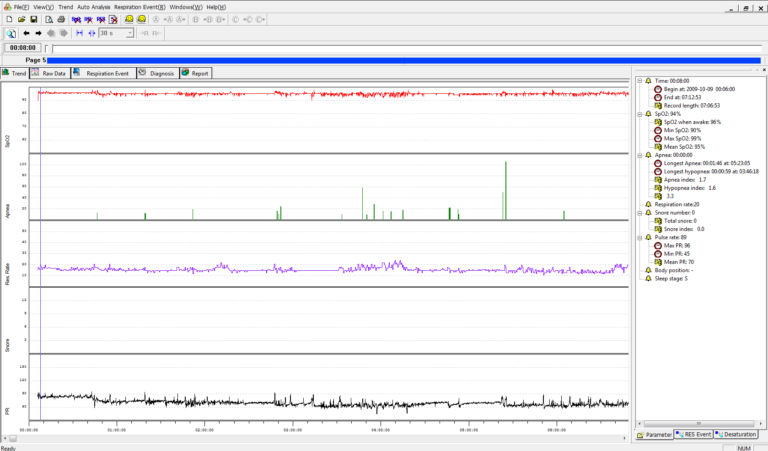Open the Auto Analysis menu
Screen dimensions: 768x451
pyautogui.click(x=94, y=6)
